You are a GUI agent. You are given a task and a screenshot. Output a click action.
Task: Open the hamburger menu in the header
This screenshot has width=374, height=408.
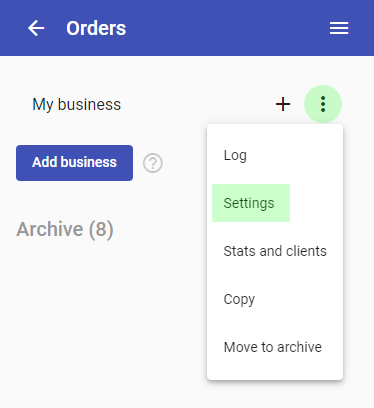coord(339,28)
